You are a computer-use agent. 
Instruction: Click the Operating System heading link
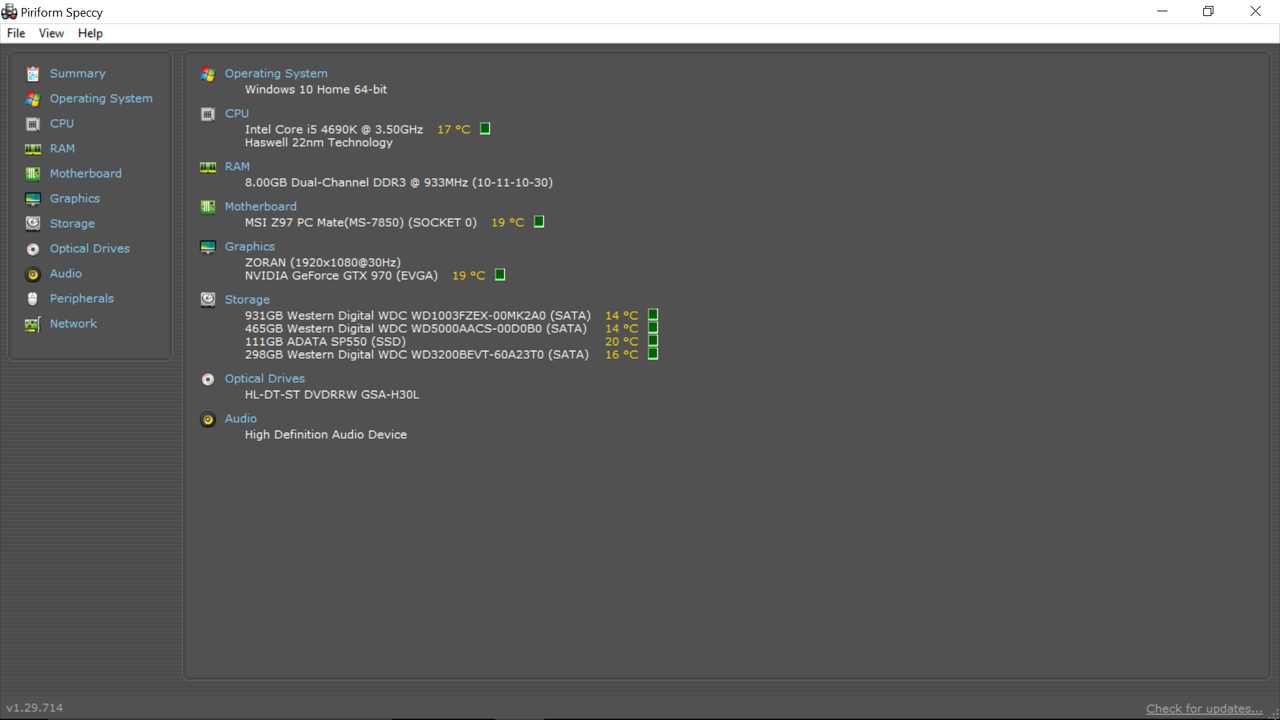coord(276,74)
